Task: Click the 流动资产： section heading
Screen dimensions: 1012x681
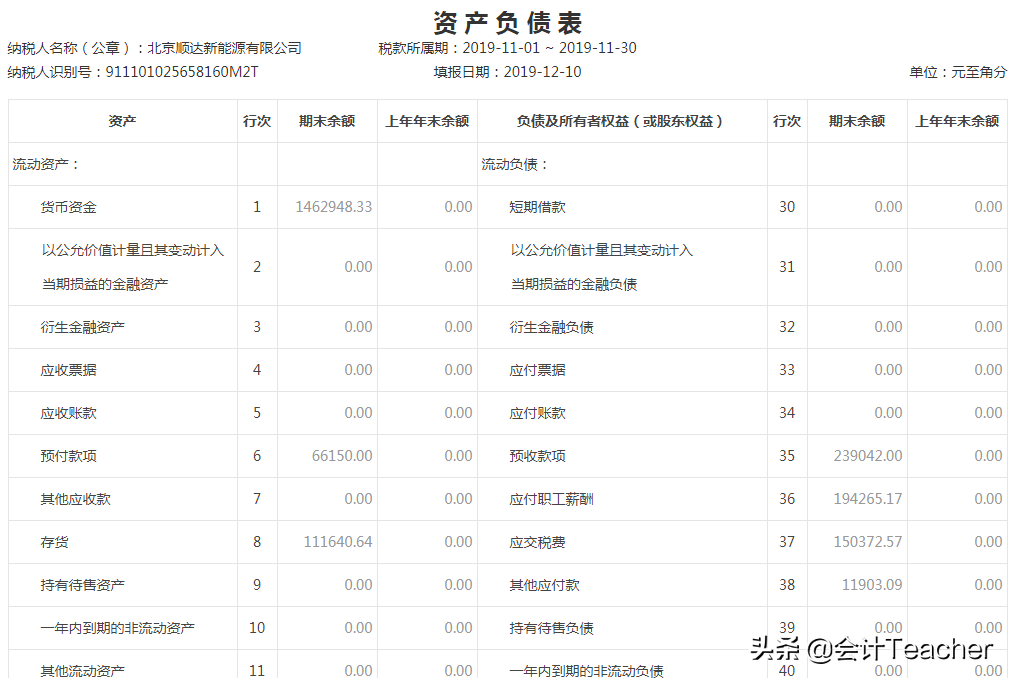Action: (x=46, y=165)
